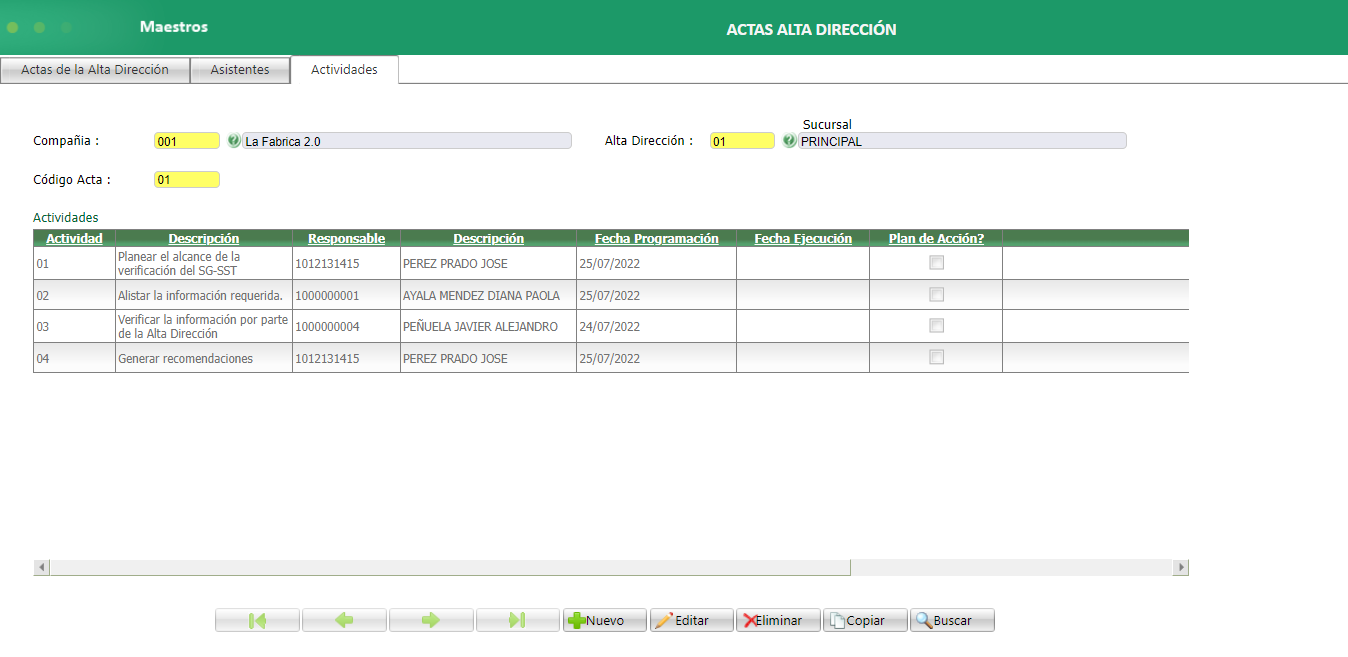The width and height of the screenshot is (1348, 657).
Task: Sort by Plan de Acción? header
Action: point(936,238)
